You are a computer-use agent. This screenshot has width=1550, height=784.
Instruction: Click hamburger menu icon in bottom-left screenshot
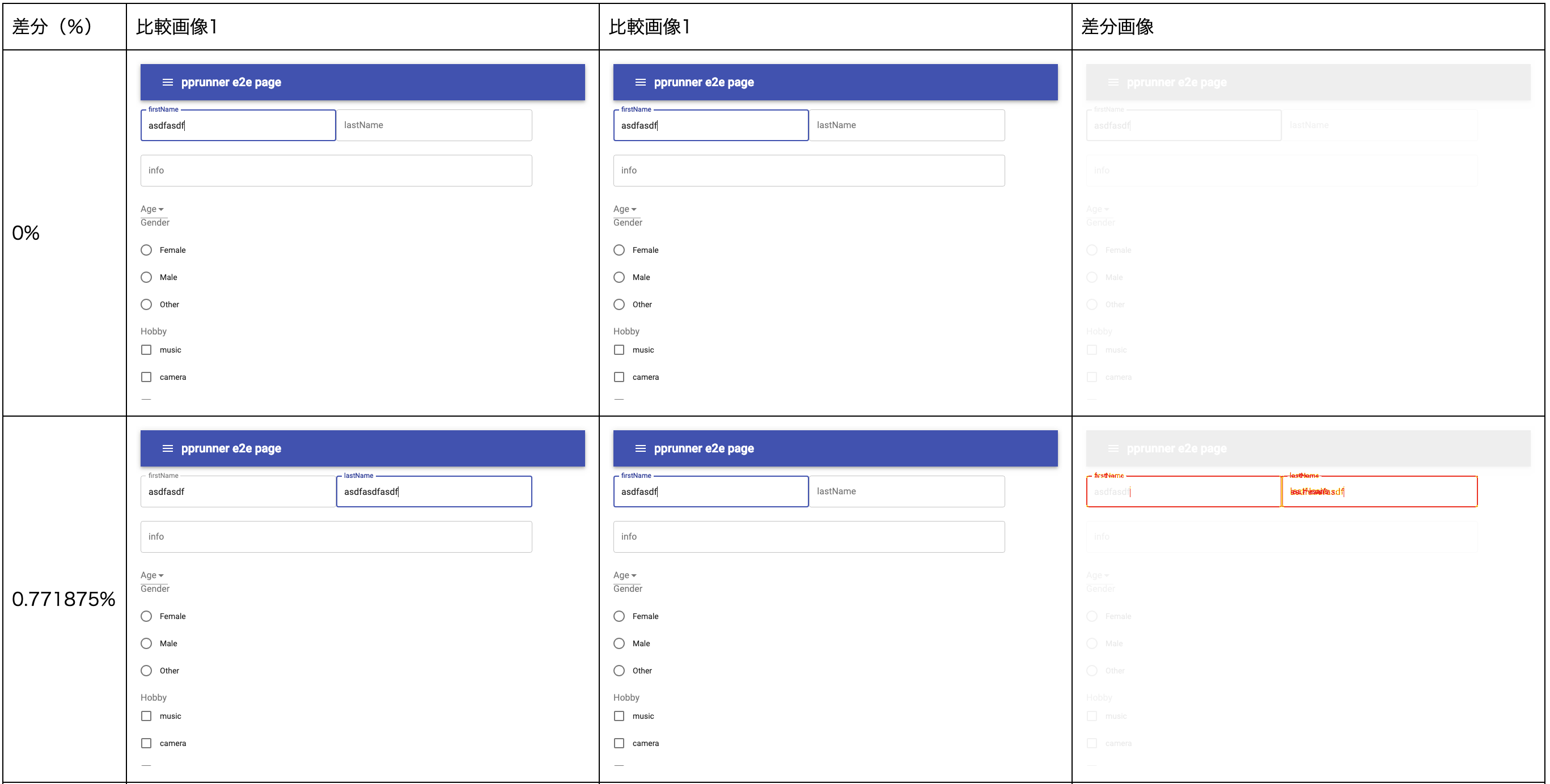point(167,448)
